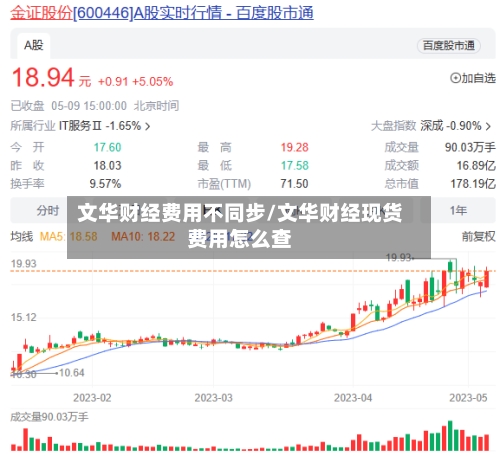The image size is (500, 456).
Task: Click the 2023-02 date axis label
Action: [x=92, y=398]
